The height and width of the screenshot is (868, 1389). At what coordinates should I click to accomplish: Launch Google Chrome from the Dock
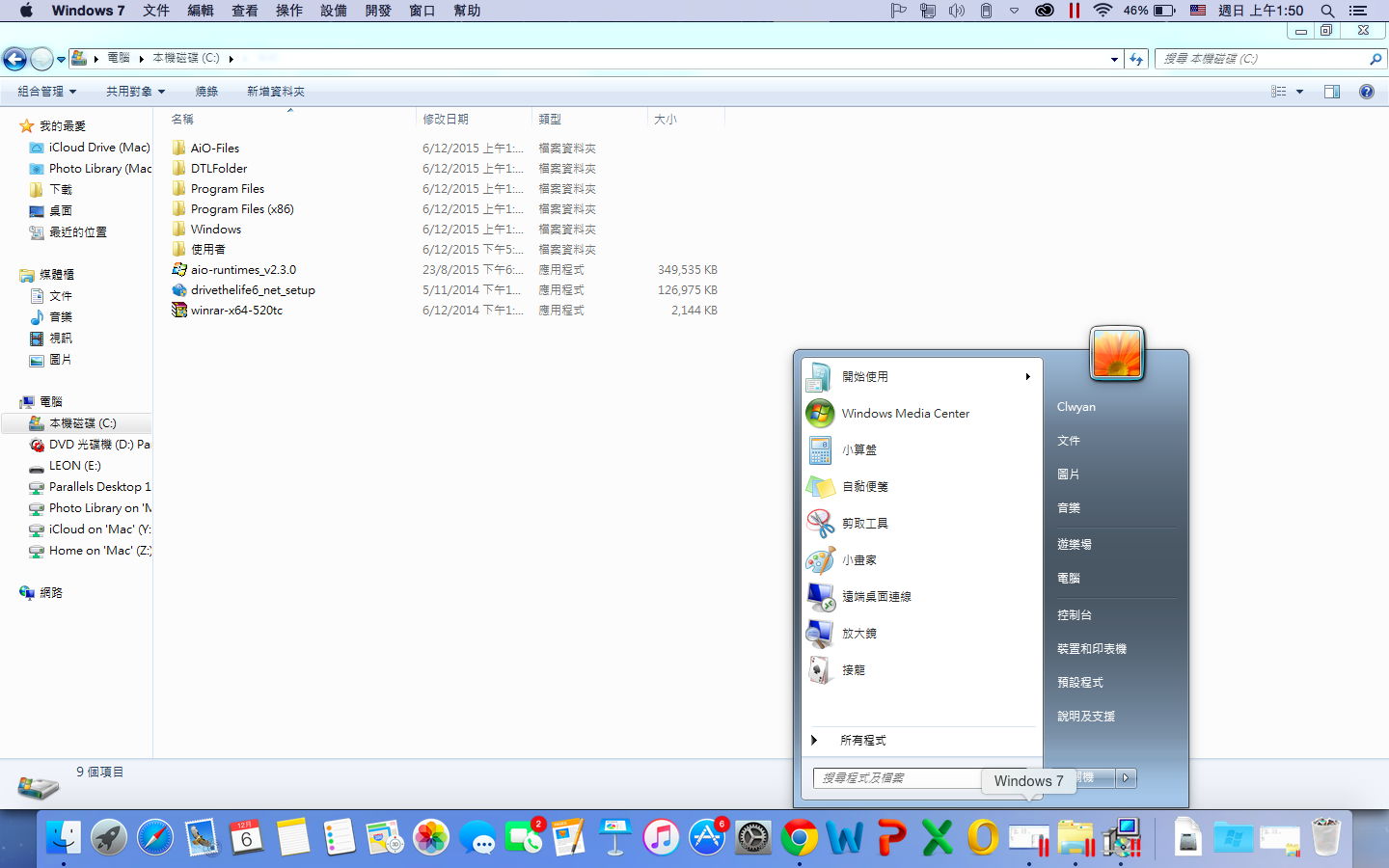(x=799, y=837)
